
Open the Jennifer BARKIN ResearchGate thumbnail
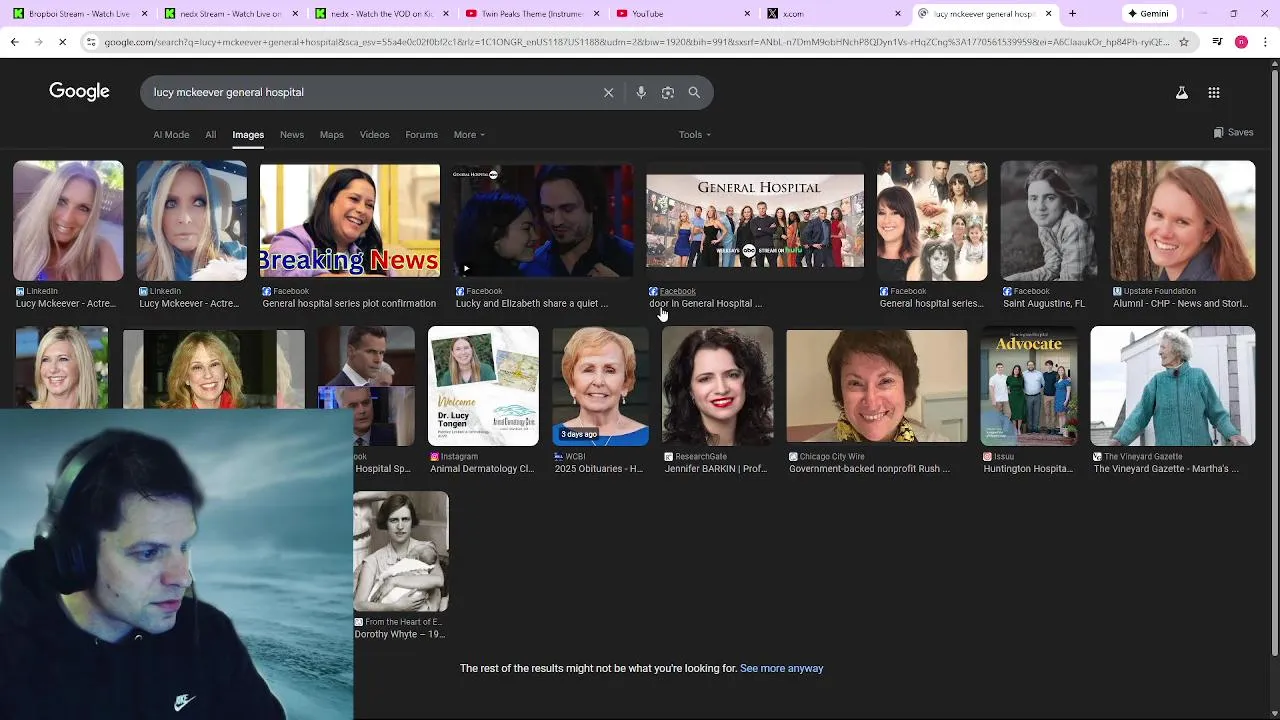pyautogui.click(x=717, y=386)
